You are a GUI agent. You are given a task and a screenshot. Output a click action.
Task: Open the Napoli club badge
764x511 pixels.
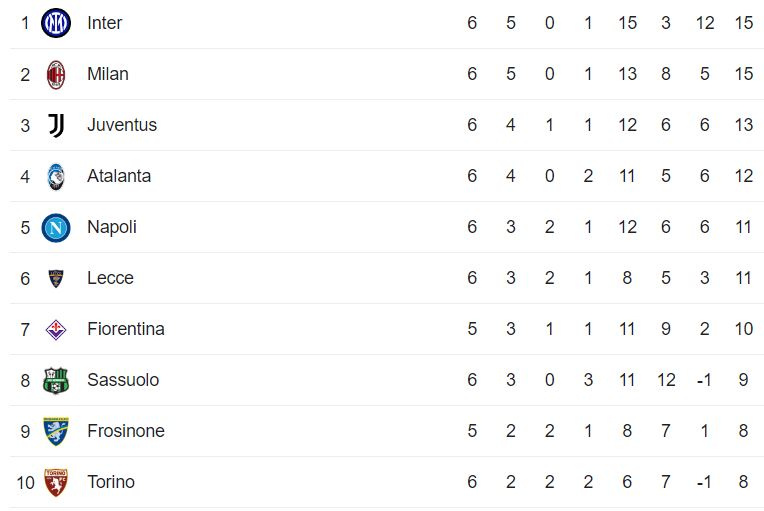[x=56, y=227]
